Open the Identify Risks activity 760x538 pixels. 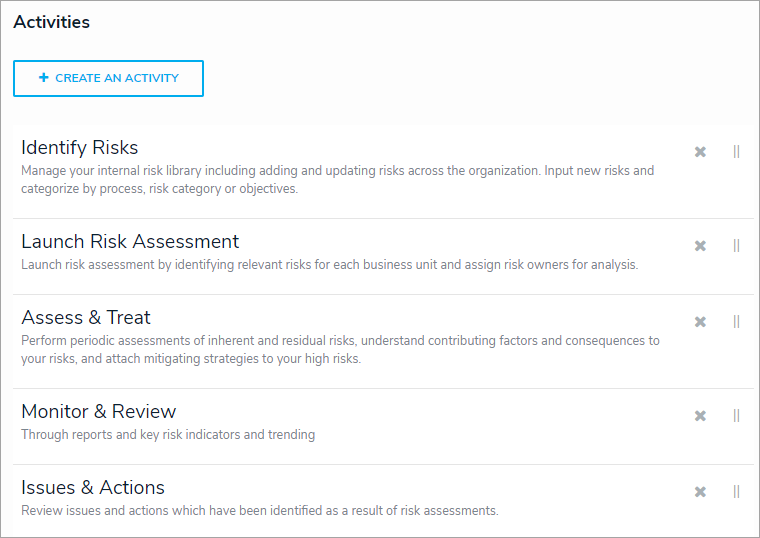click(x=80, y=148)
